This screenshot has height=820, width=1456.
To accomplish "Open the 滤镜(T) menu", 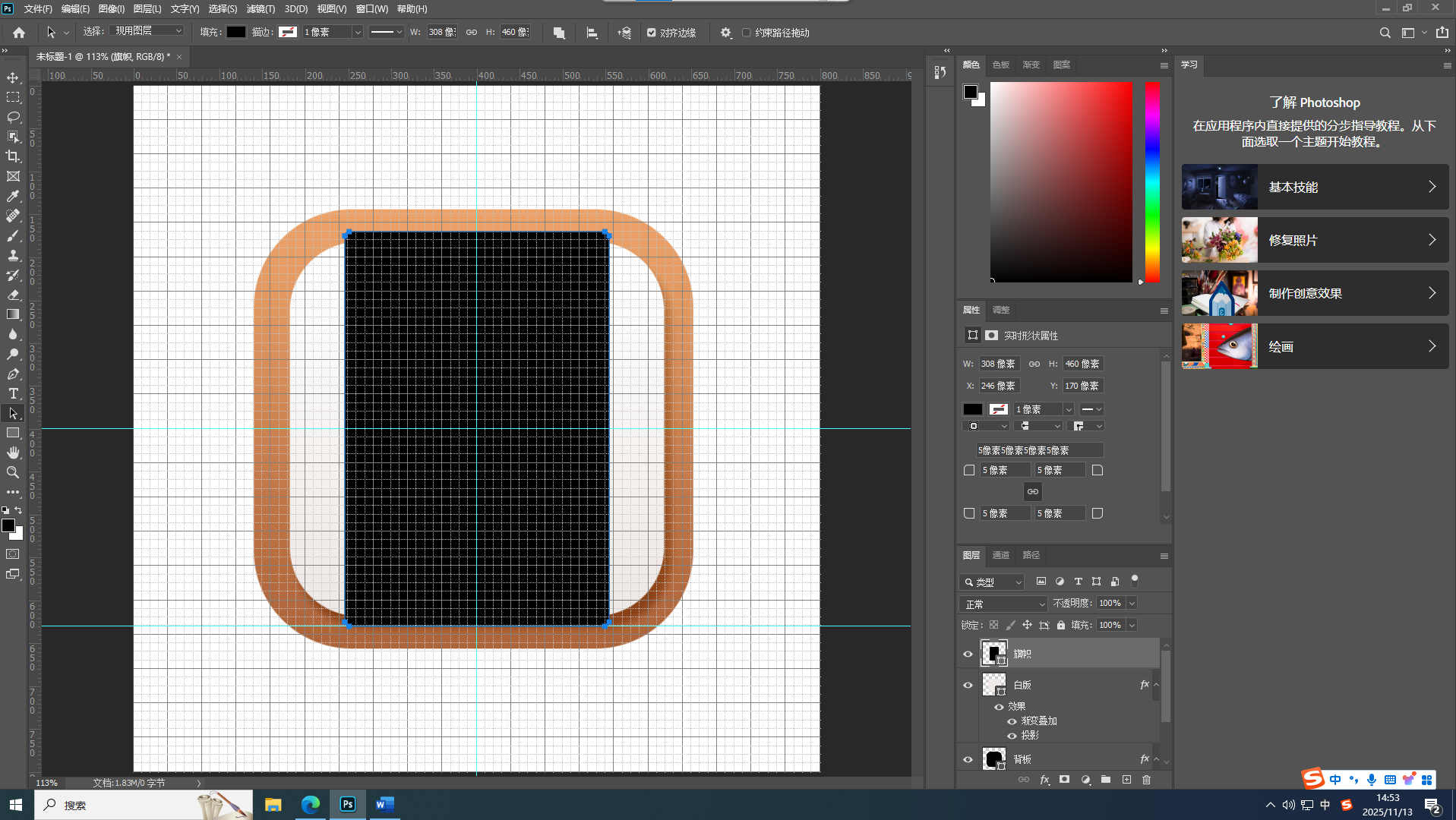I will (261, 9).
